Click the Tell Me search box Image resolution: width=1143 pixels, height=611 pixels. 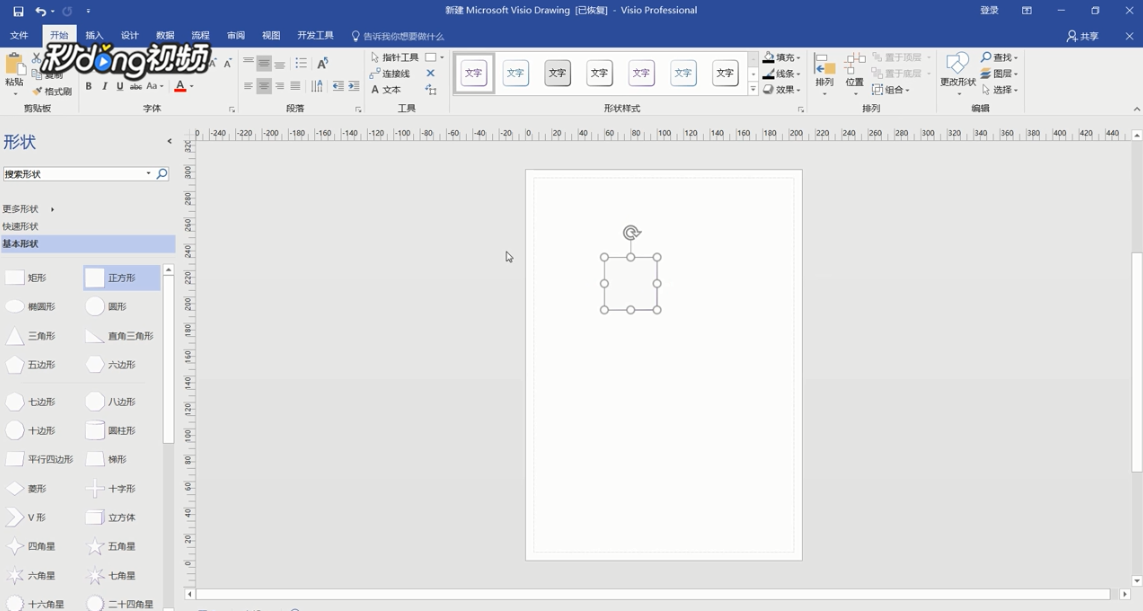pos(398,36)
